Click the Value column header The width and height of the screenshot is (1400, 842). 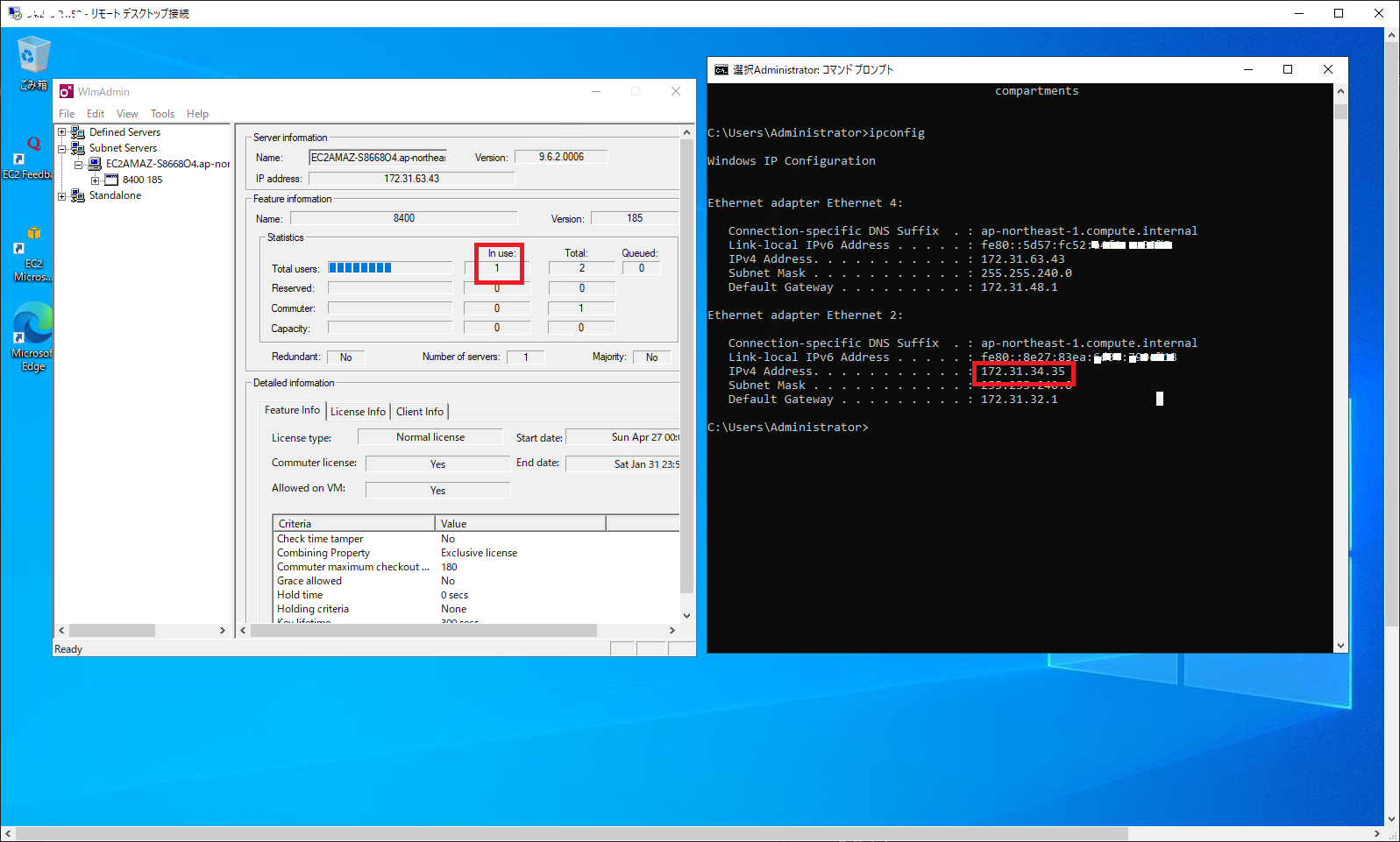click(521, 523)
